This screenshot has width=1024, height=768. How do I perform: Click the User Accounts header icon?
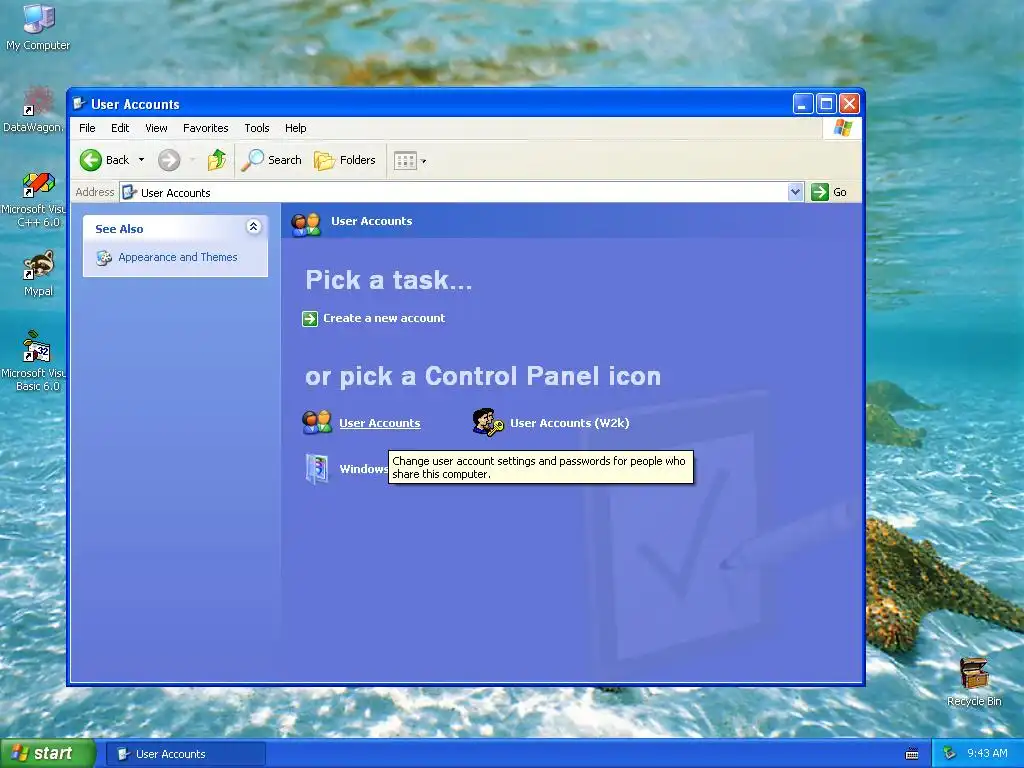coord(306,224)
